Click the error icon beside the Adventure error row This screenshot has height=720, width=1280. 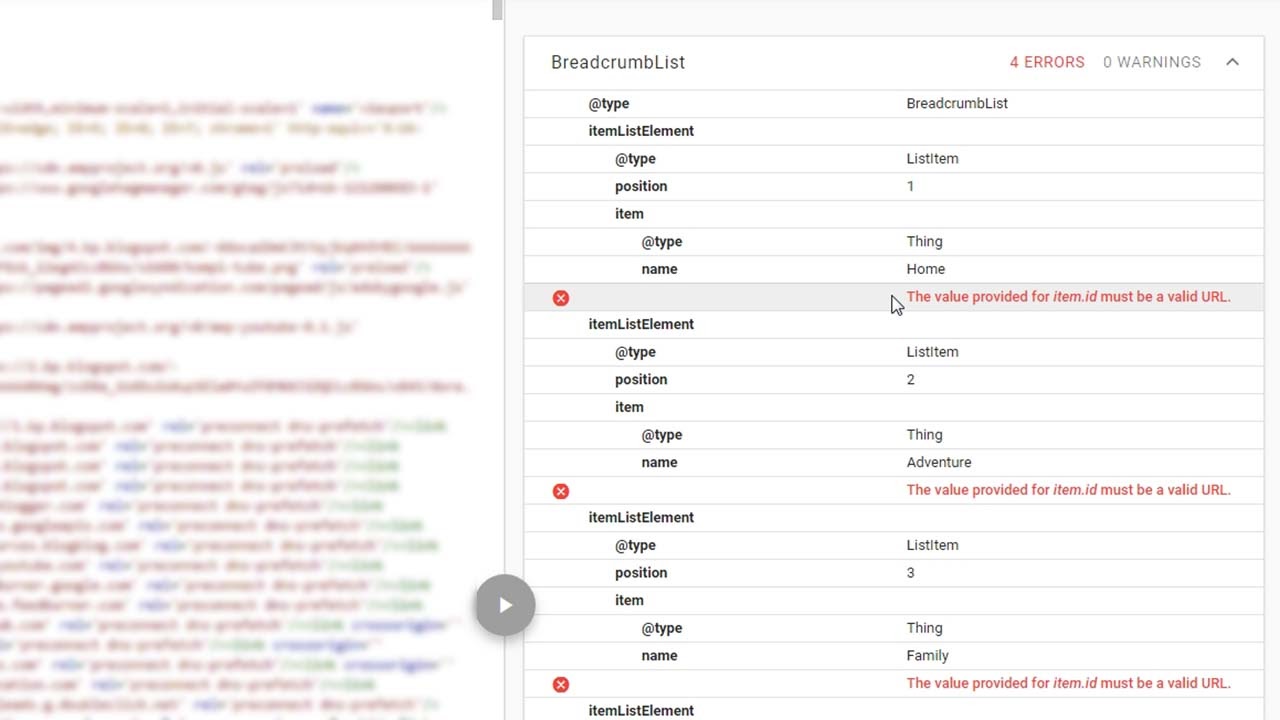(561, 491)
